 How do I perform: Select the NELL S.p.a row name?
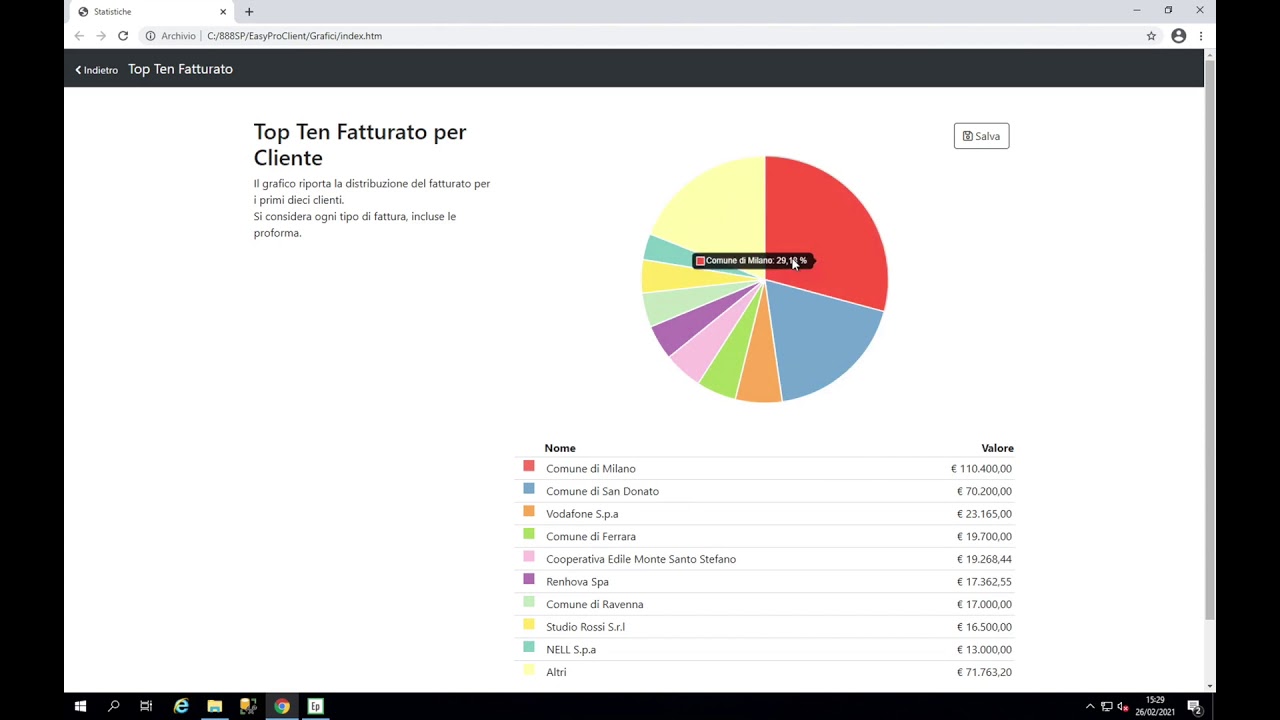pos(571,650)
